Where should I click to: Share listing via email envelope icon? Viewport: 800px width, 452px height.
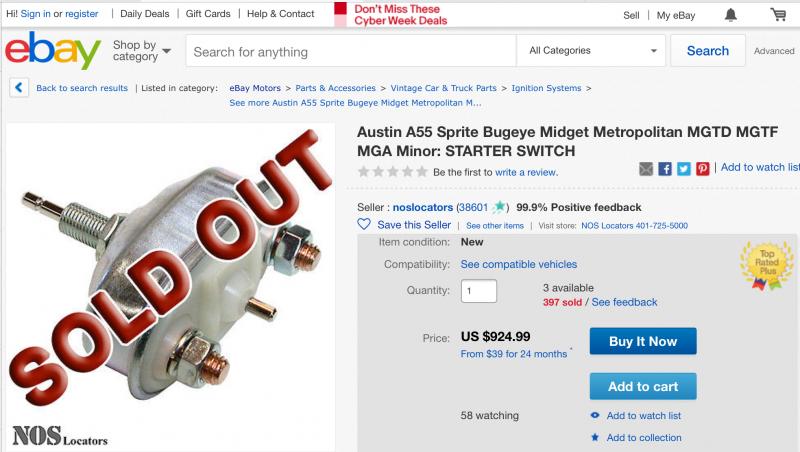pyautogui.click(x=646, y=169)
